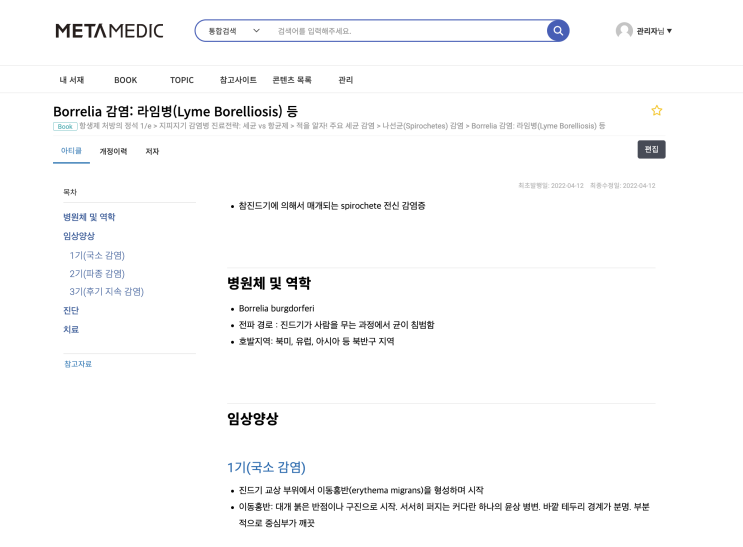Switch to the 개정이력 tab
Viewport: 743px width, 547px height.
(x=113, y=151)
